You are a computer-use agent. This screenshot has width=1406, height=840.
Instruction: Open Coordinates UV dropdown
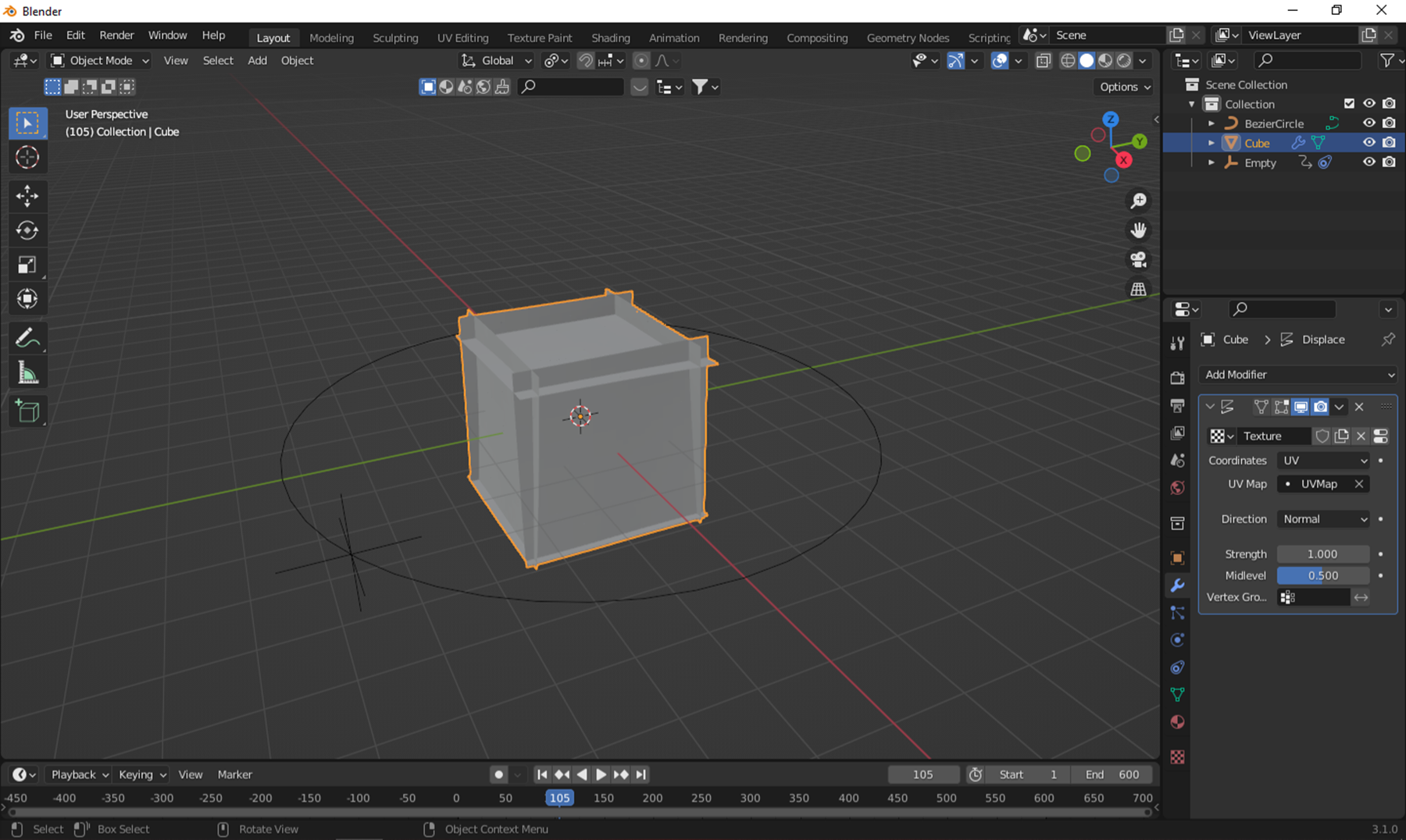[1323, 461]
